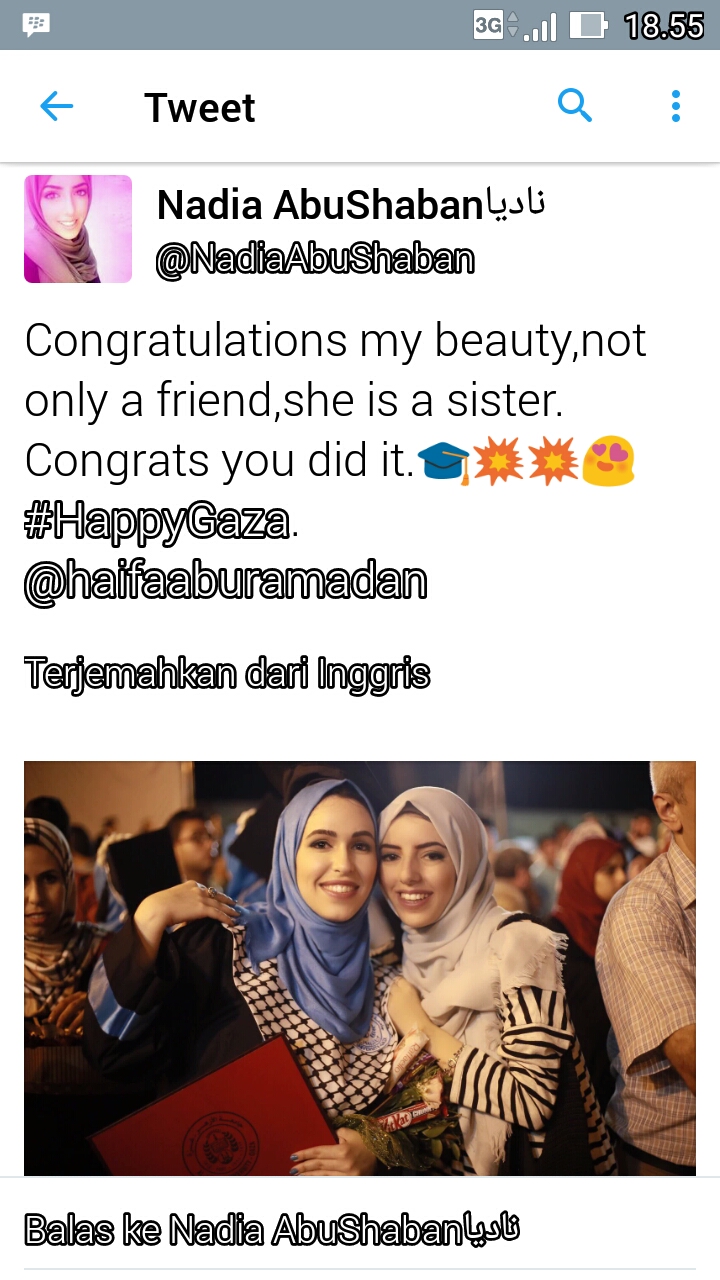Open the search magnifier icon
720x1280 pixels.
point(575,105)
